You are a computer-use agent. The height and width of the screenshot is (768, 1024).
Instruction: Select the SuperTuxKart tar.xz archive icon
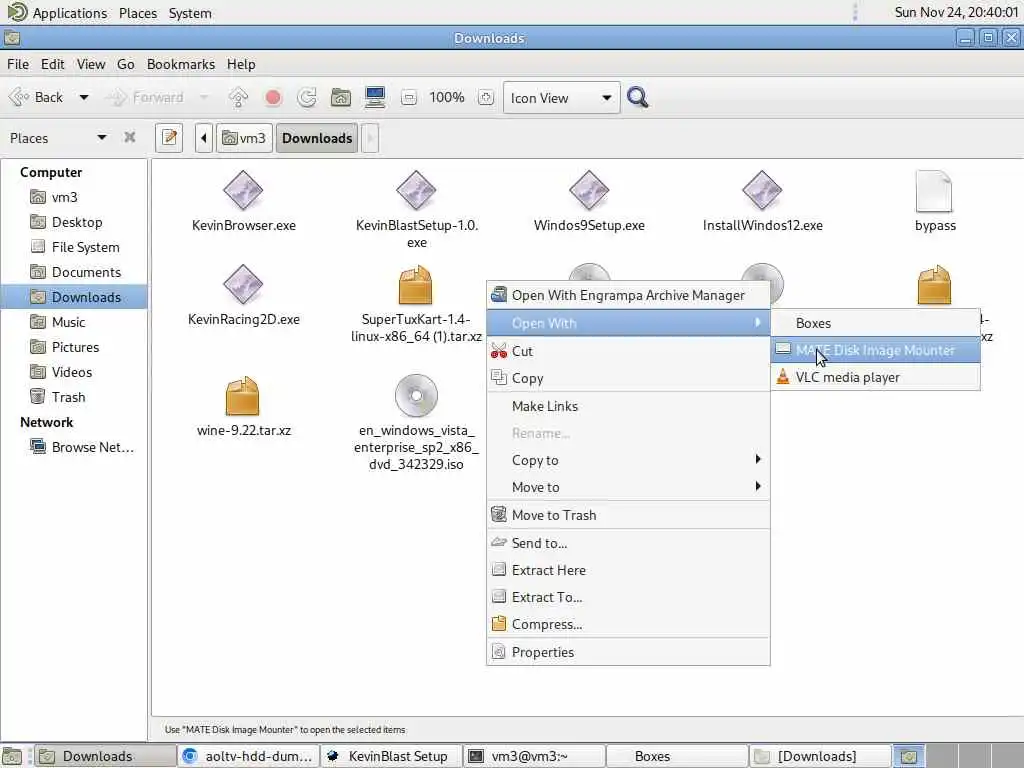coord(415,285)
